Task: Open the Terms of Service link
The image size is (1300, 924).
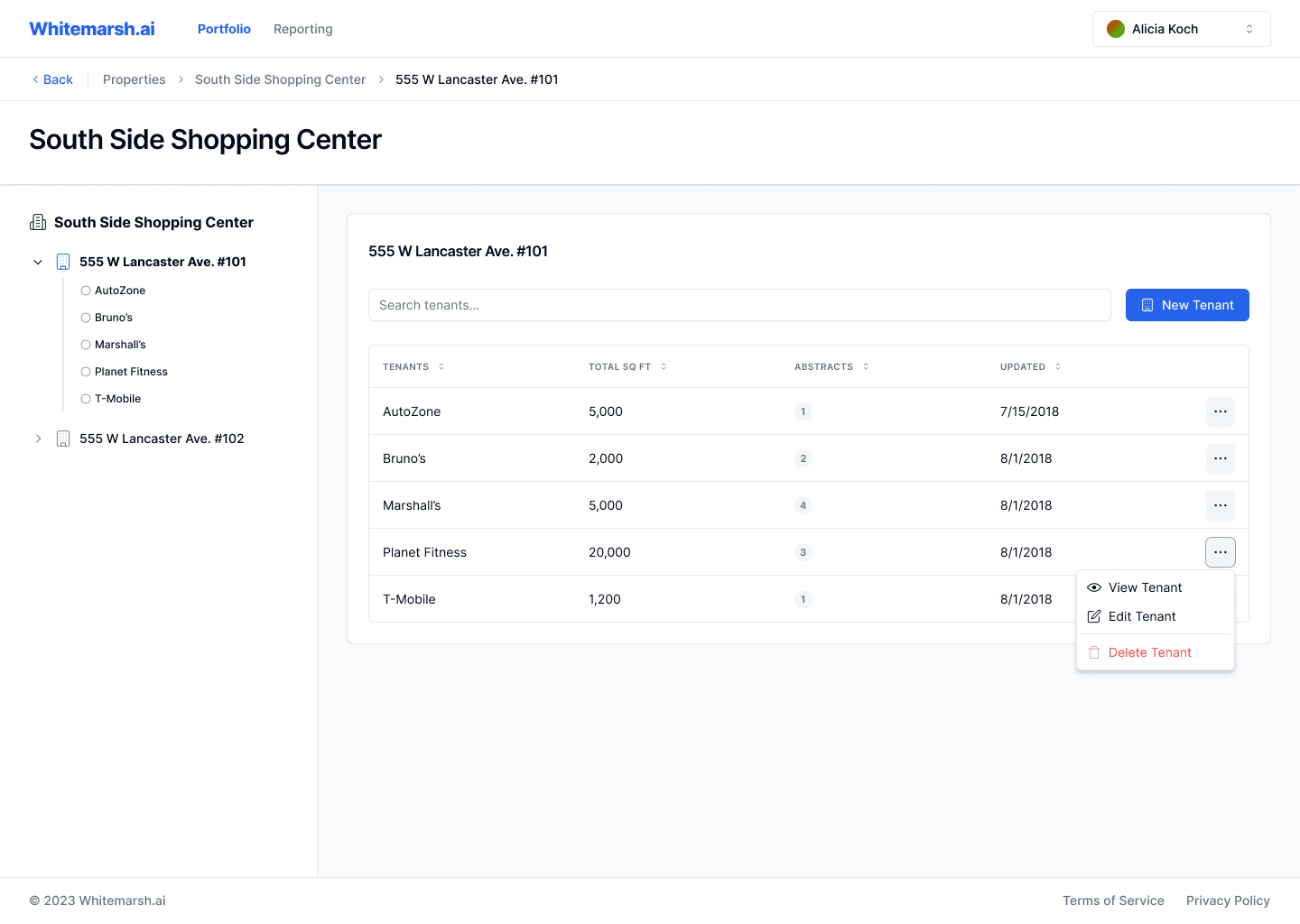Action: pyautogui.click(x=1113, y=901)
